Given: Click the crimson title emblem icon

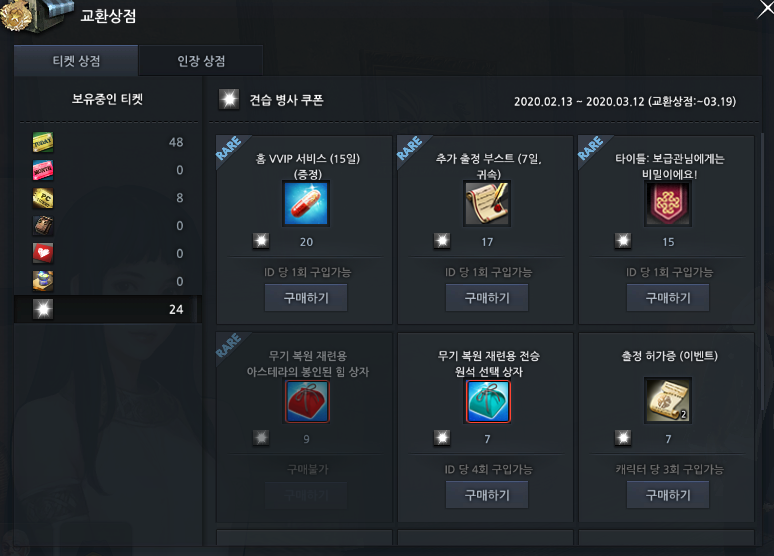Looking at the screenshot, I should pyautogui.click(x=668, y=203).
